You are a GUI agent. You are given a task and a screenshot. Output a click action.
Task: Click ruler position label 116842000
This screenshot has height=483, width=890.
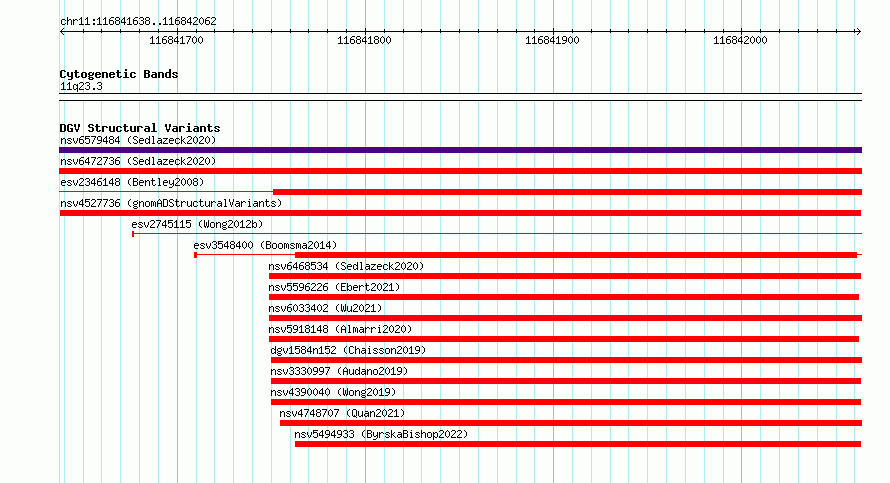(740, 40)
